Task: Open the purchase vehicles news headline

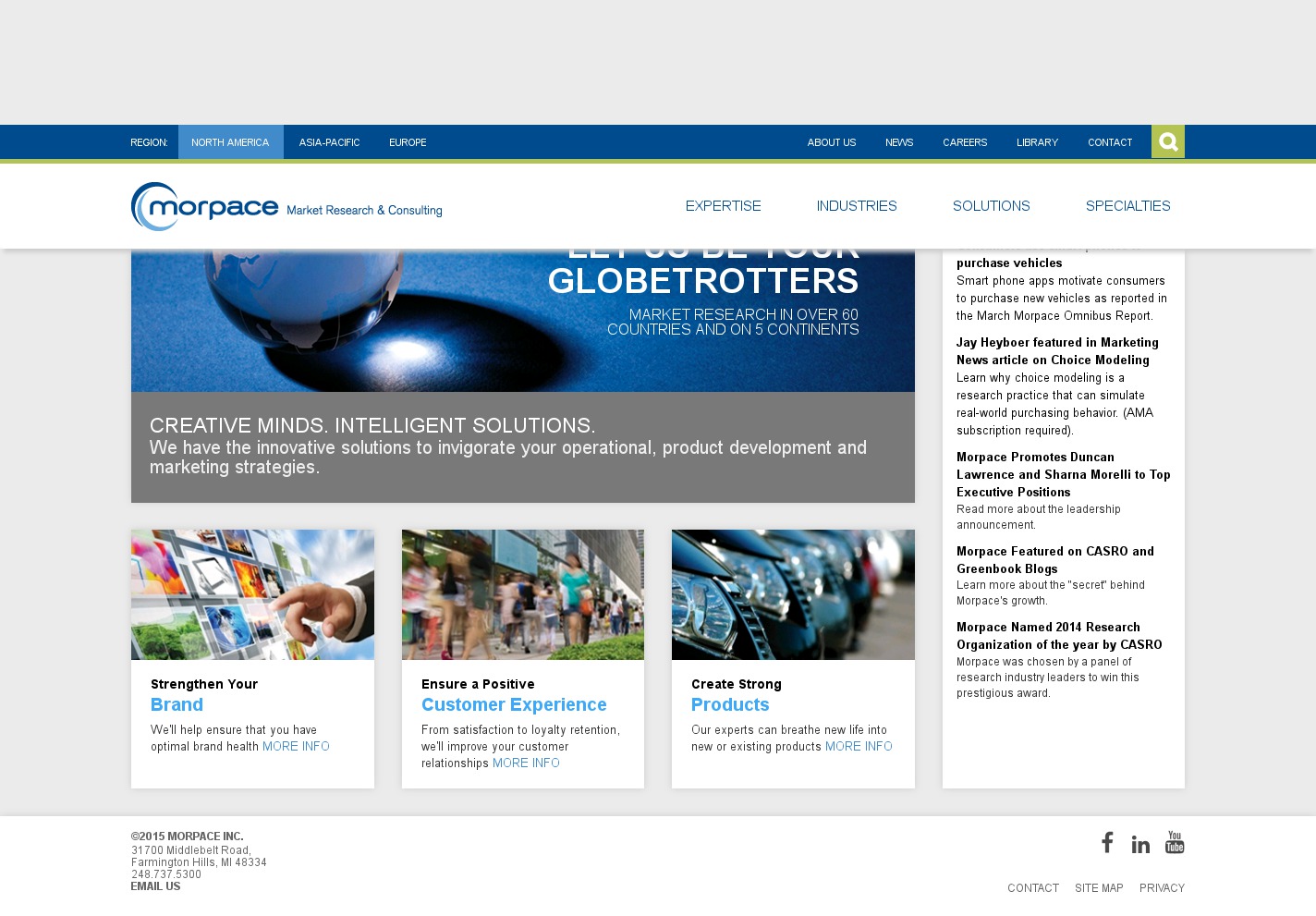Action: coord(1009,263)
